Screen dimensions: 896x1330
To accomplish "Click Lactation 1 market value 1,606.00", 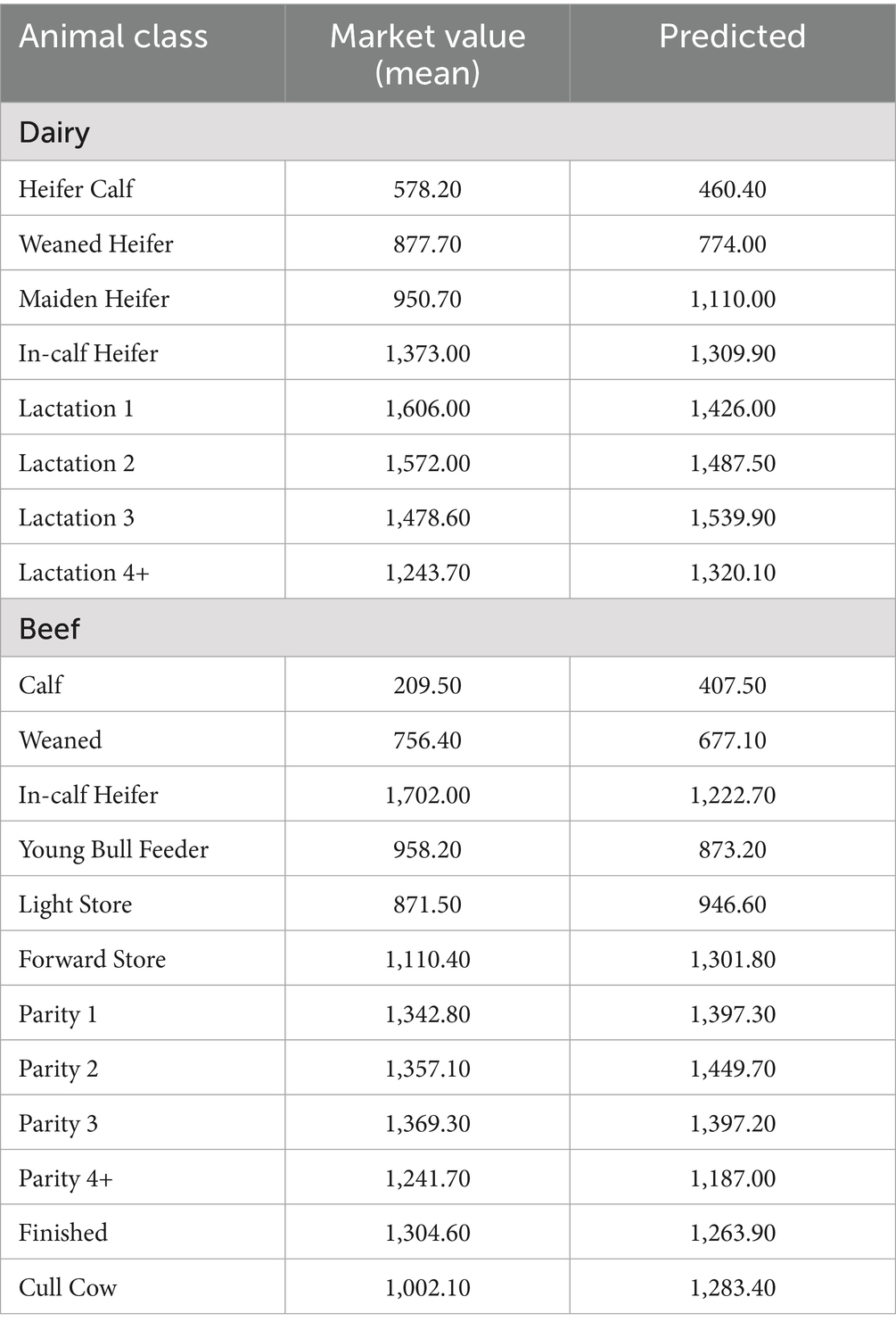I will coord(427,409).
